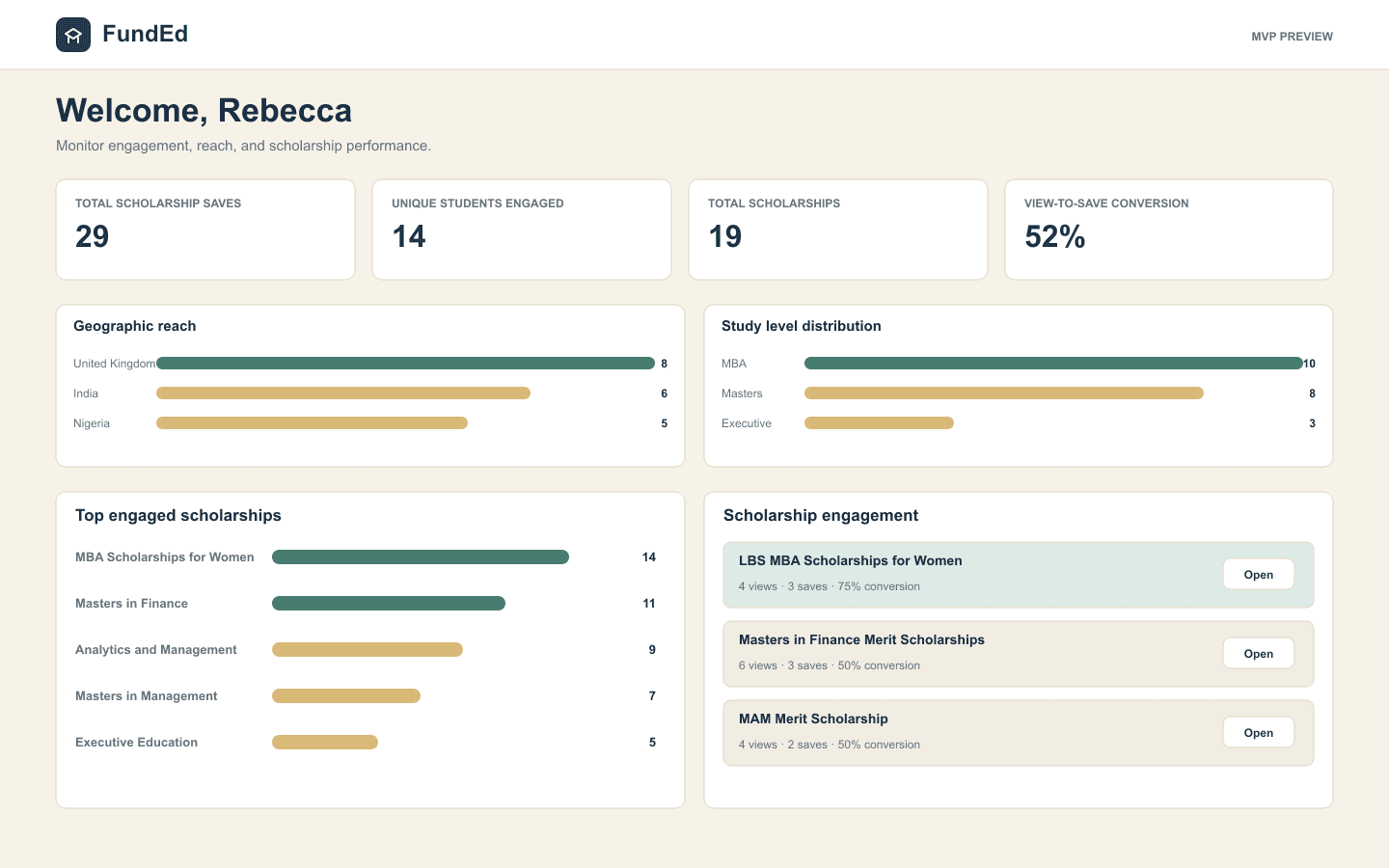Click the MVP PREVIEW label
The height and width of the screenshot is (868, 1389).
click(x=1292, y=37)
